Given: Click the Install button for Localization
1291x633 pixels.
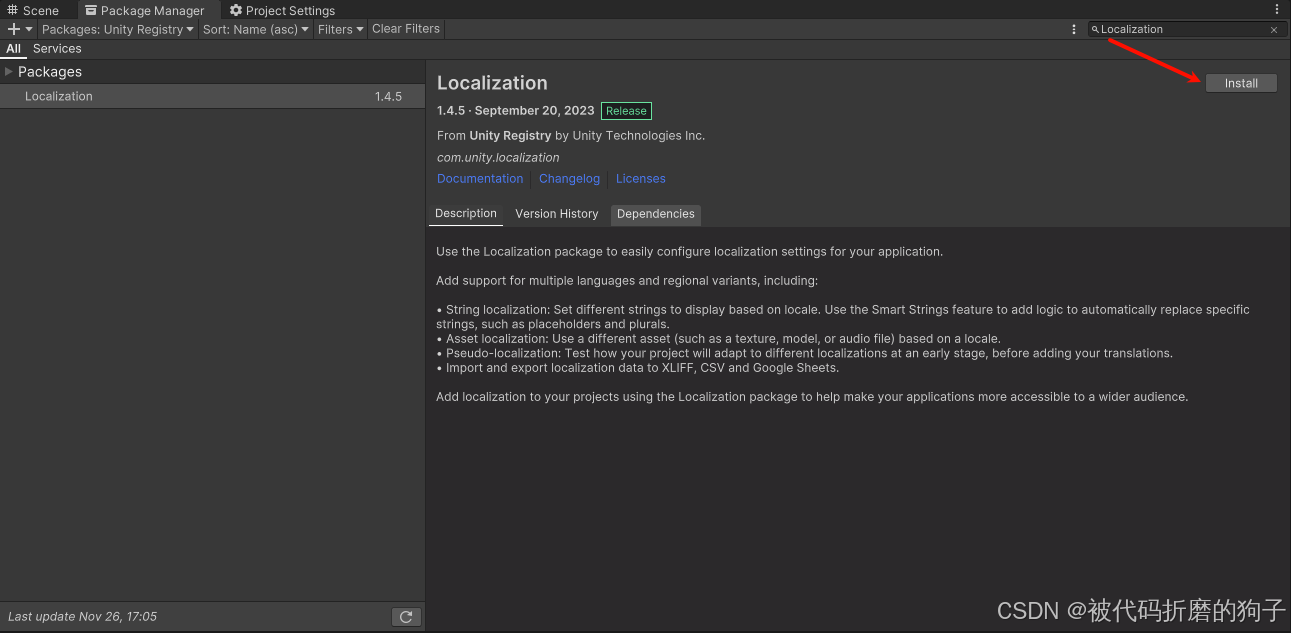Looking at the screenshot, I should [1241, 83].
